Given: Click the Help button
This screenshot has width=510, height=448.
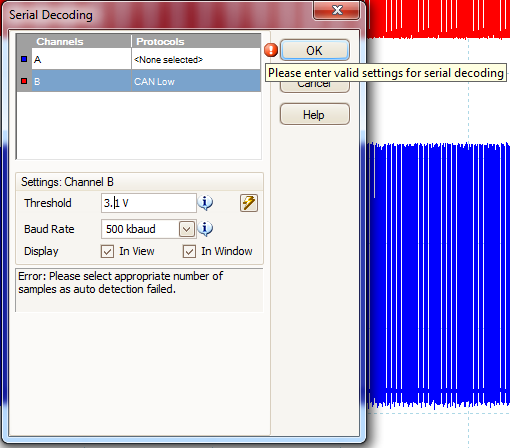Looking at the screenshot, I should click(x=315, y=114).
